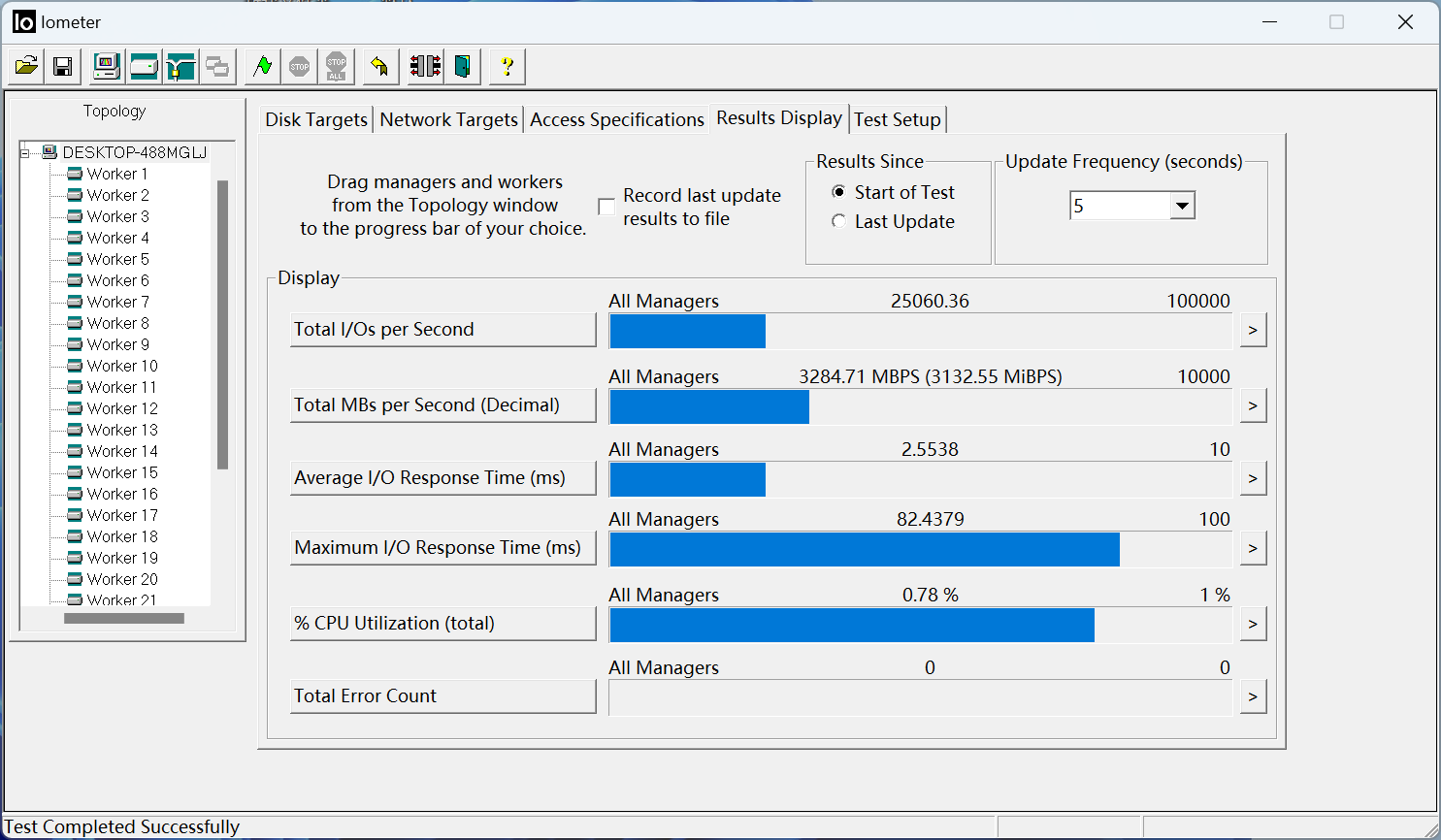The width and height of the screenshot is (1441, 840).
Task: Click the Total MBs per Second progress bar
Action: pos(921,406)
